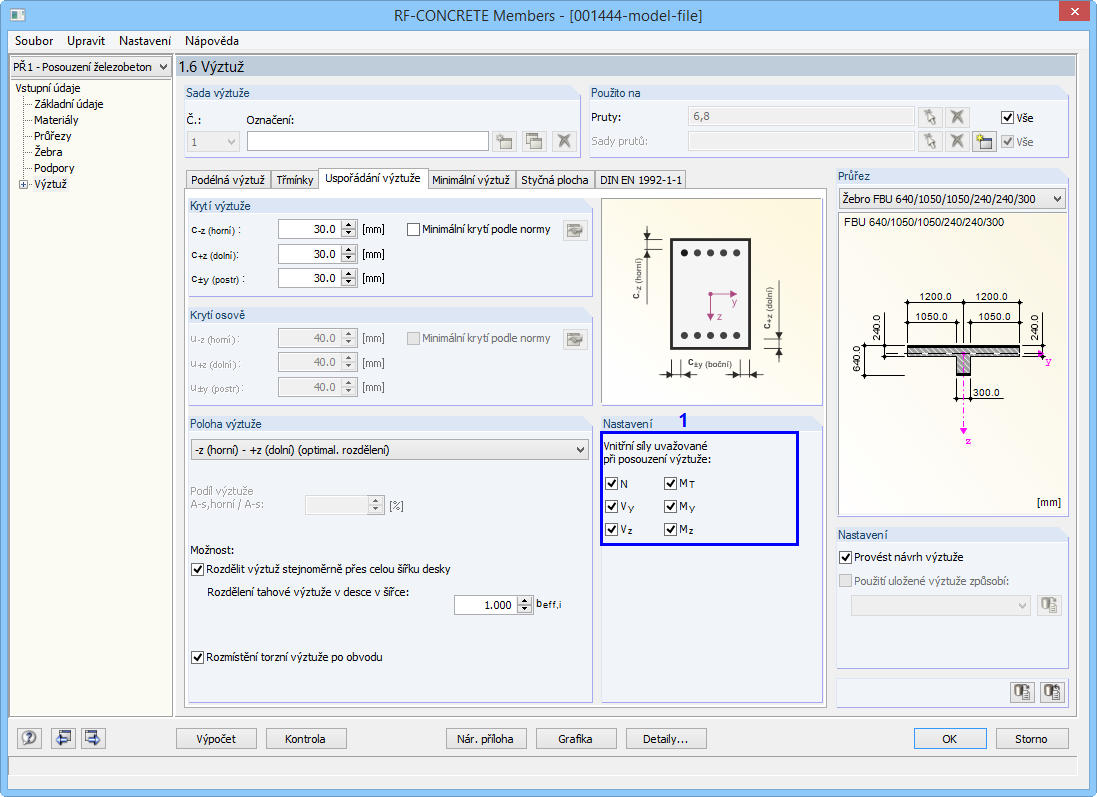Image resolution: width=1097 pixels, height=797 pixels.
Task: Uncheck the Vz internal force checkbox
Action: pyautogui.click(x=613, y=529)
